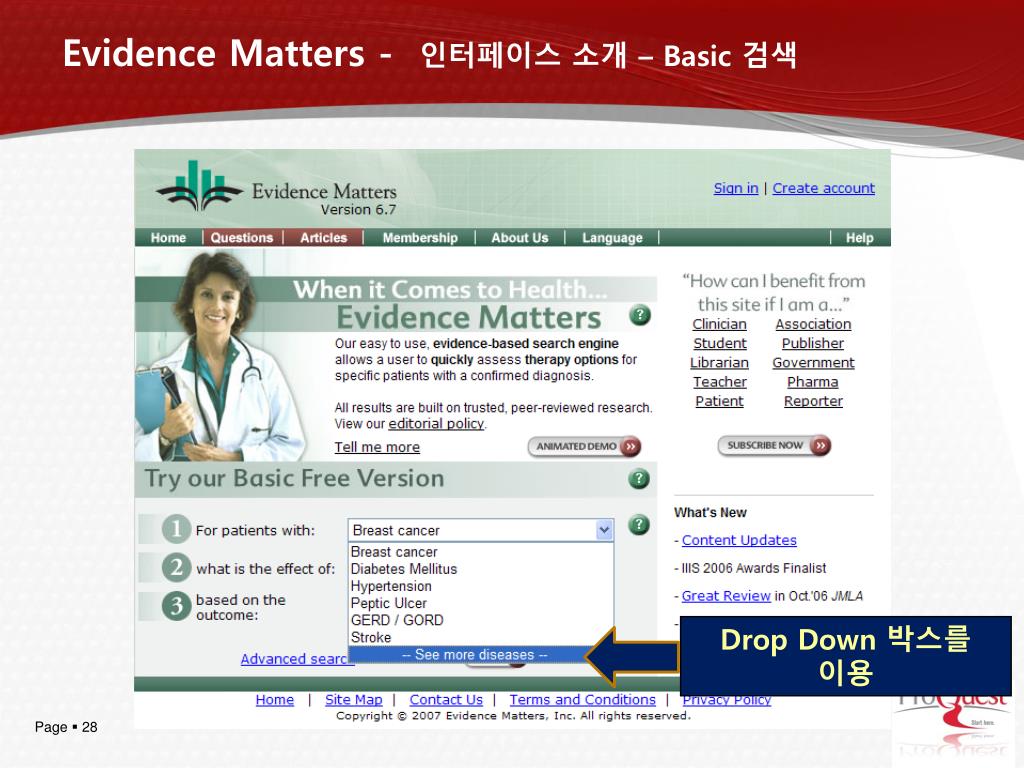Pick Hypertension in the disease list
Image resolution: width=1024 pixels, height=768 pixels.
481,586
